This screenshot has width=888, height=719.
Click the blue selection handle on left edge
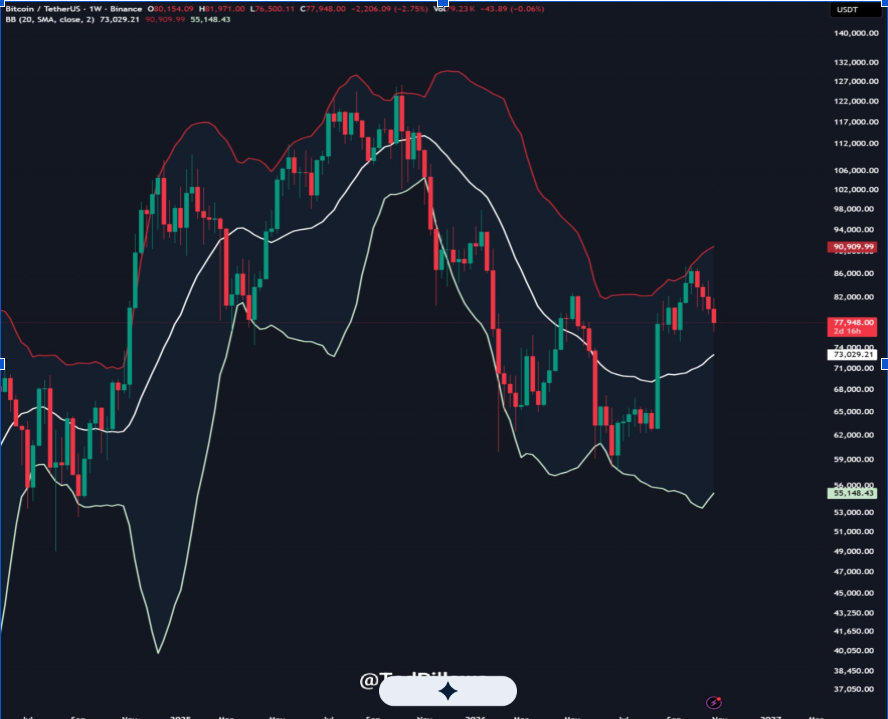click(x=2, y=364)
